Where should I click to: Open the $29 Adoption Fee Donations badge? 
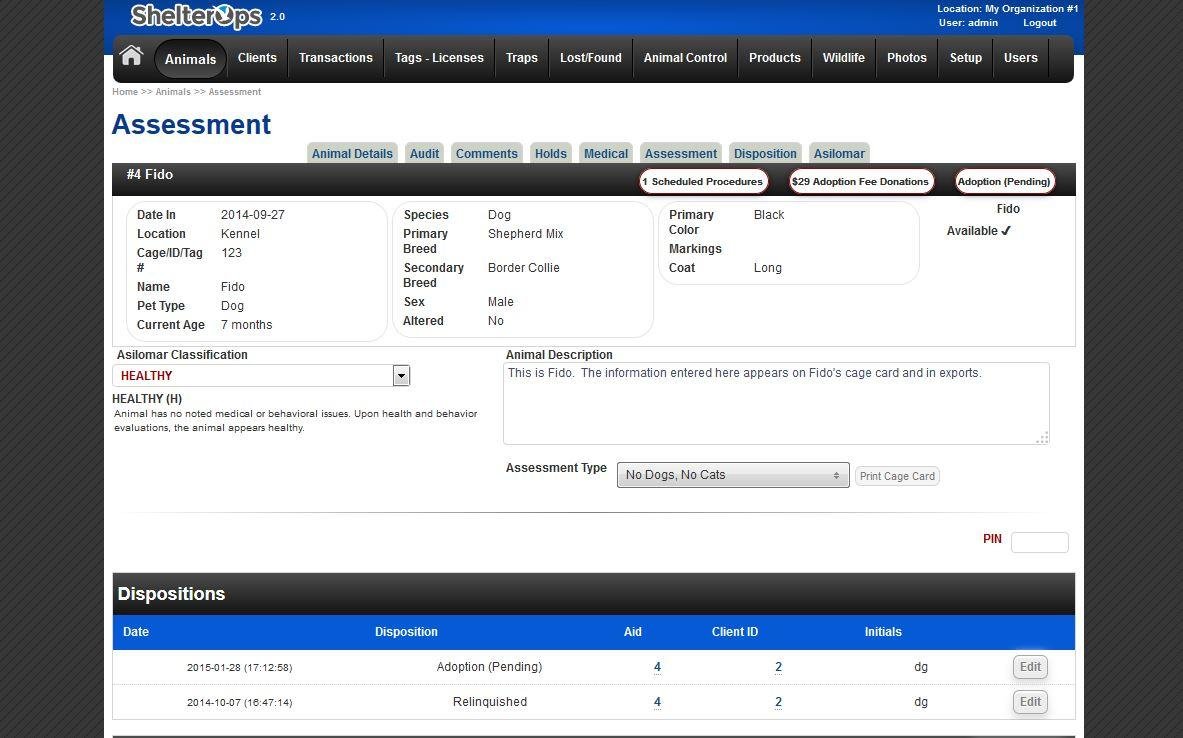[x=860, y=181]
